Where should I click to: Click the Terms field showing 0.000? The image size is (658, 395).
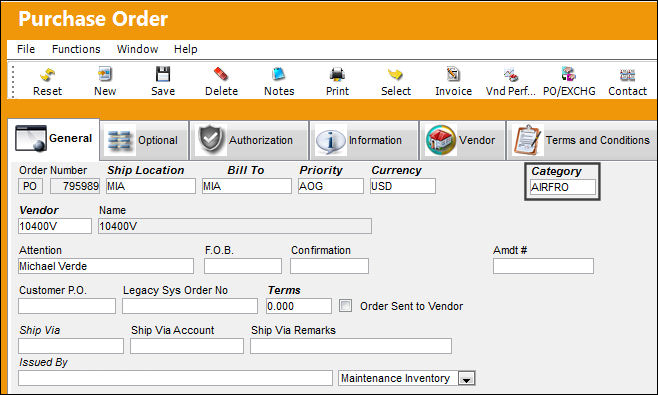click(x=299, y=306)
